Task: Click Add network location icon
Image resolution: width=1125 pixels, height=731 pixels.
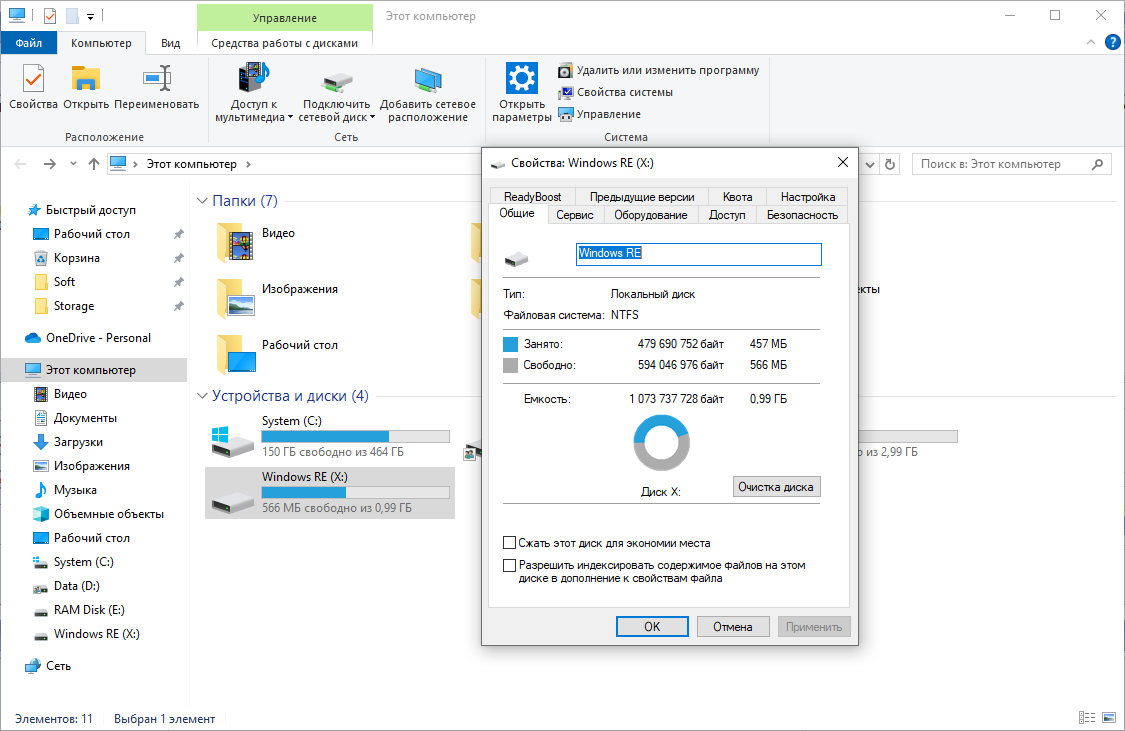Action: pos(428,92)
